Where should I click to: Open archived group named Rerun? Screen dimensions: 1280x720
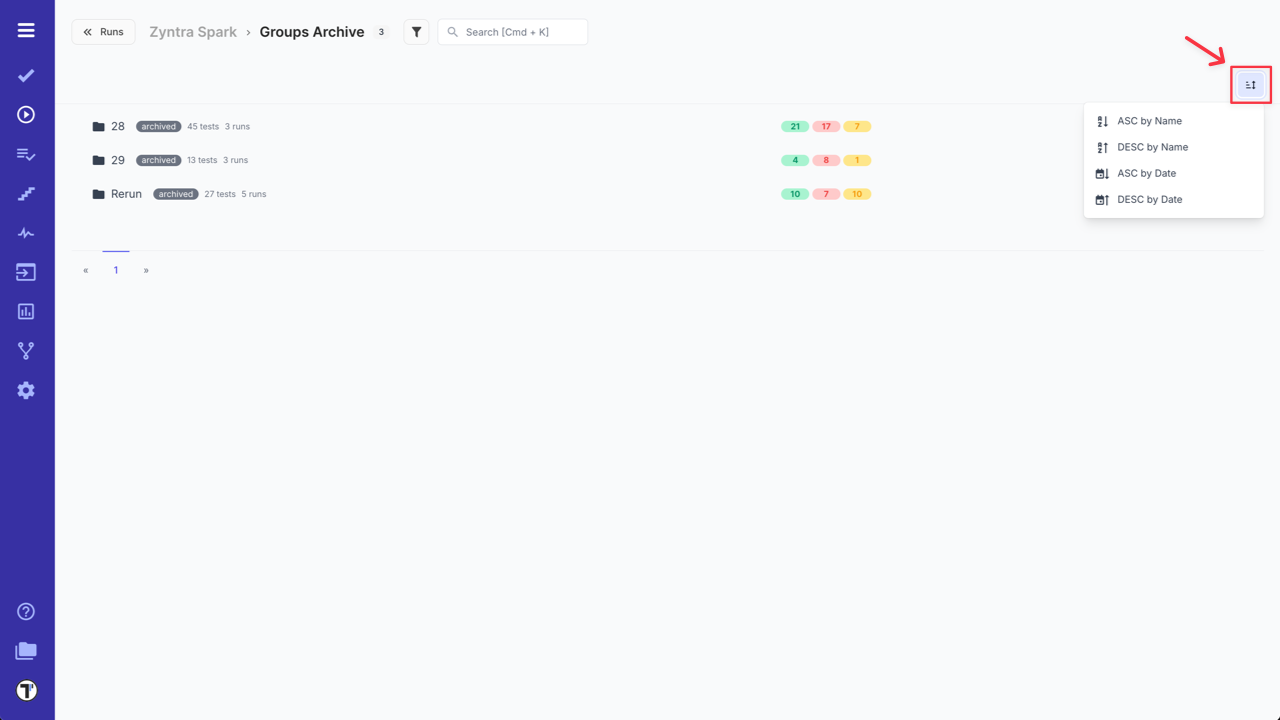pyautogui.click(x=126, y=193)
